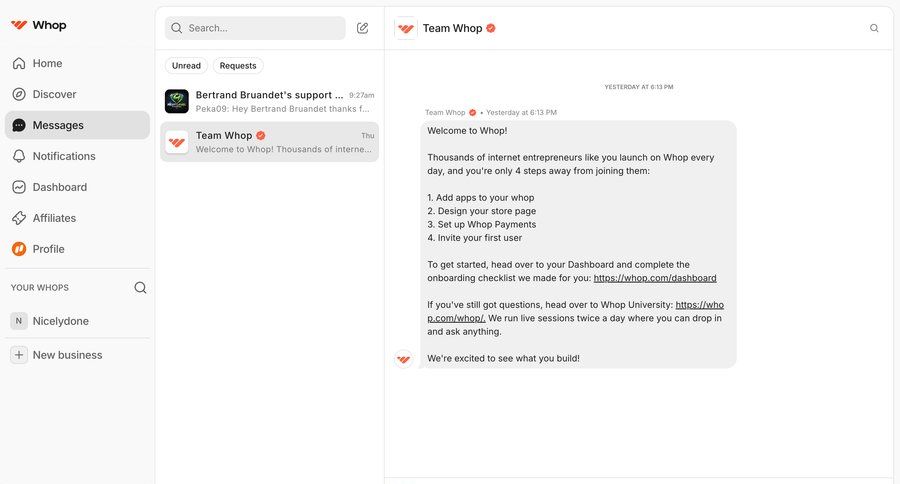The height and width of the screenshot is (484, 900).
Task: Click the compose new message icon
Action: pos(363,28)
